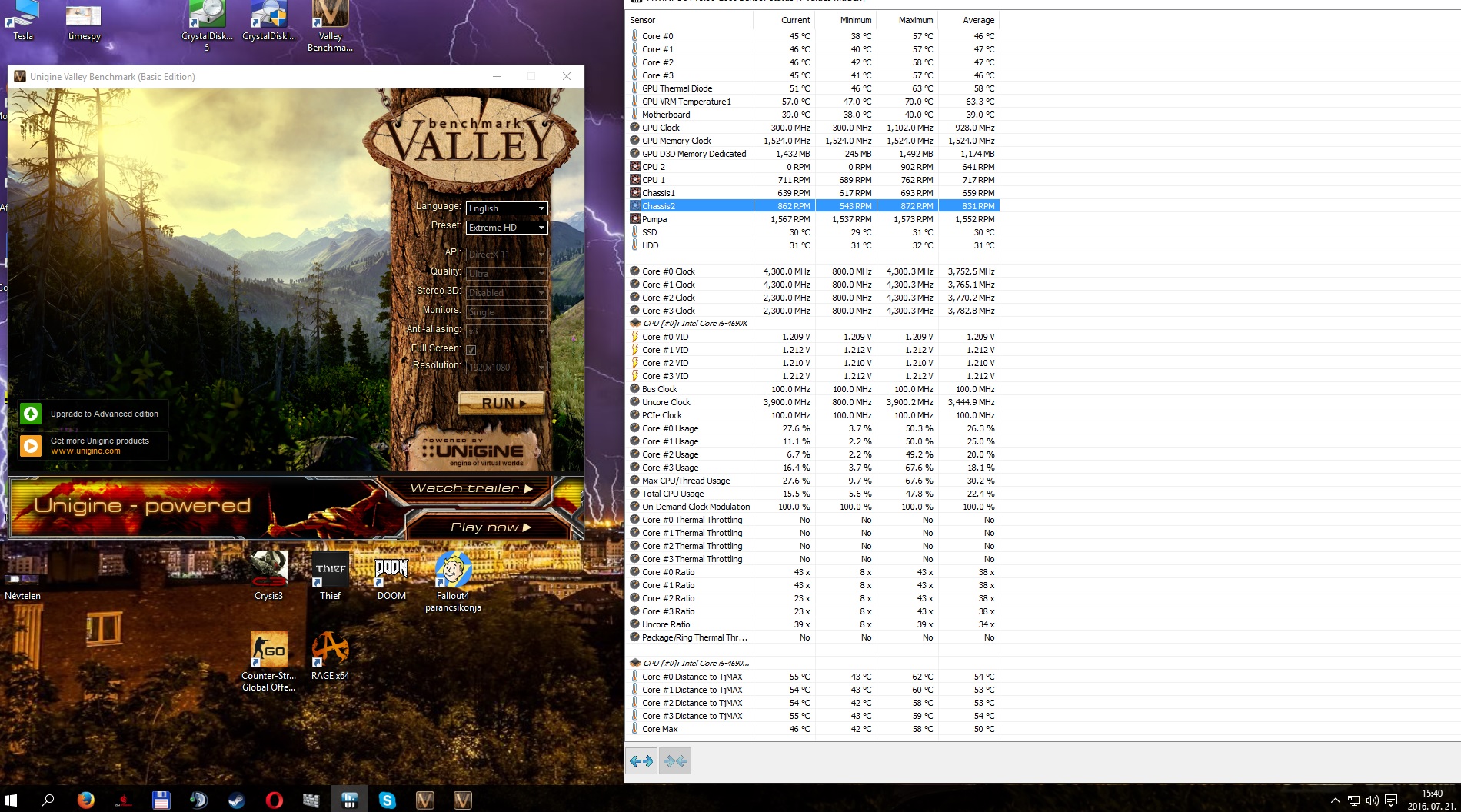Select the Core #1 Distance to TjMAX row
Screen dimensions: 1461x812
[813, 690]
